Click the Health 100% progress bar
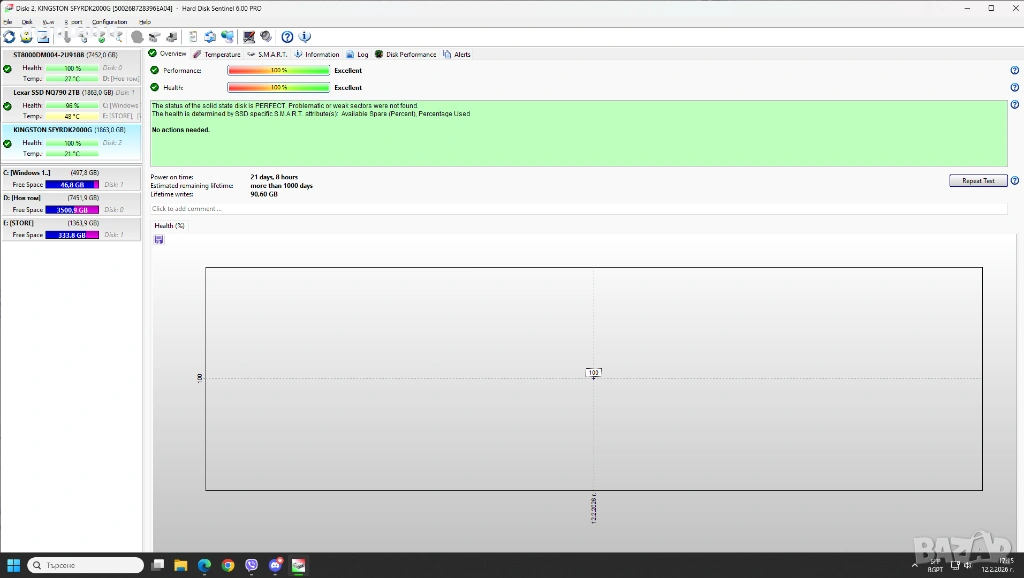 (x=279, y=88)
